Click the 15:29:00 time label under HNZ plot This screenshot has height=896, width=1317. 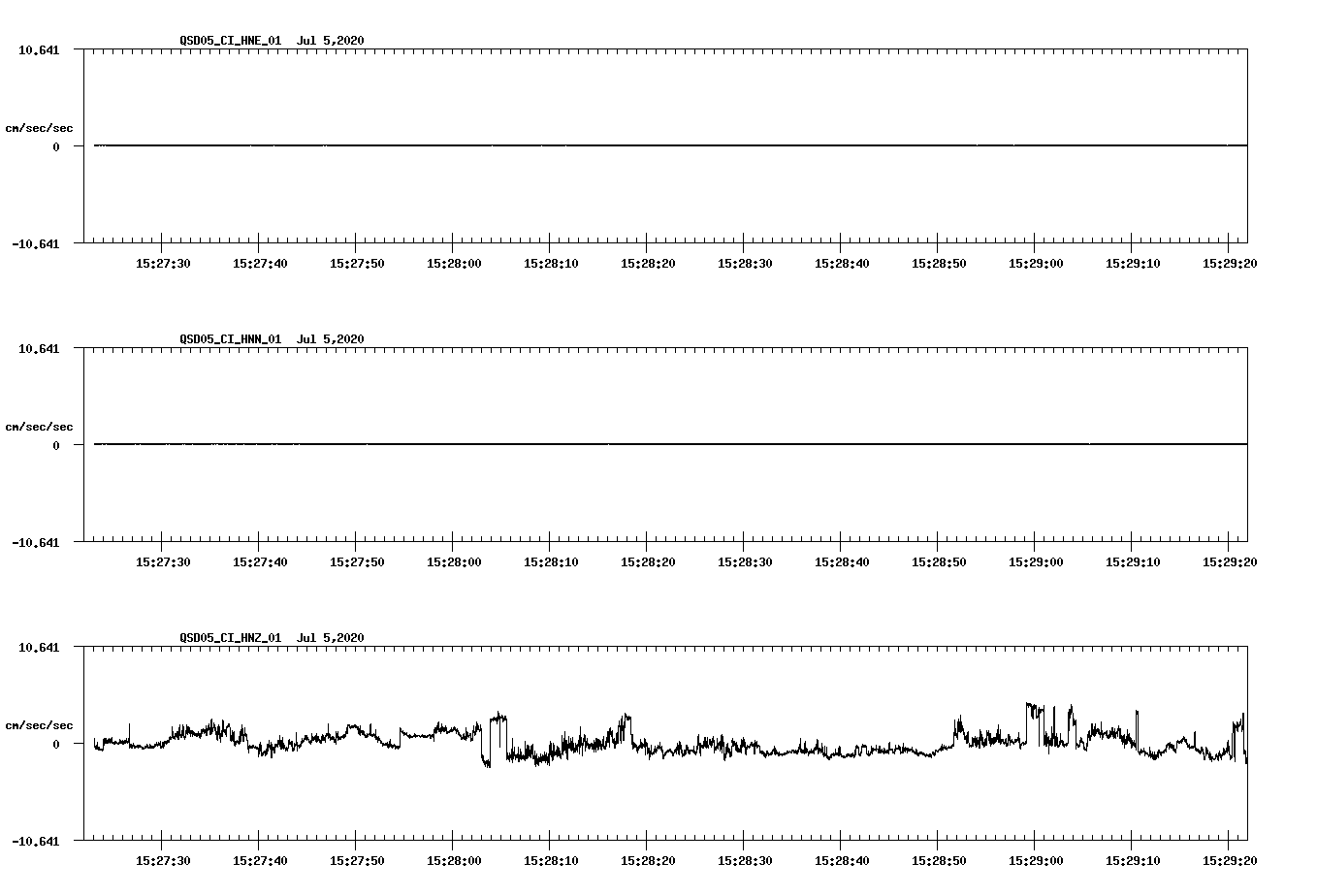coord(1036,861)
